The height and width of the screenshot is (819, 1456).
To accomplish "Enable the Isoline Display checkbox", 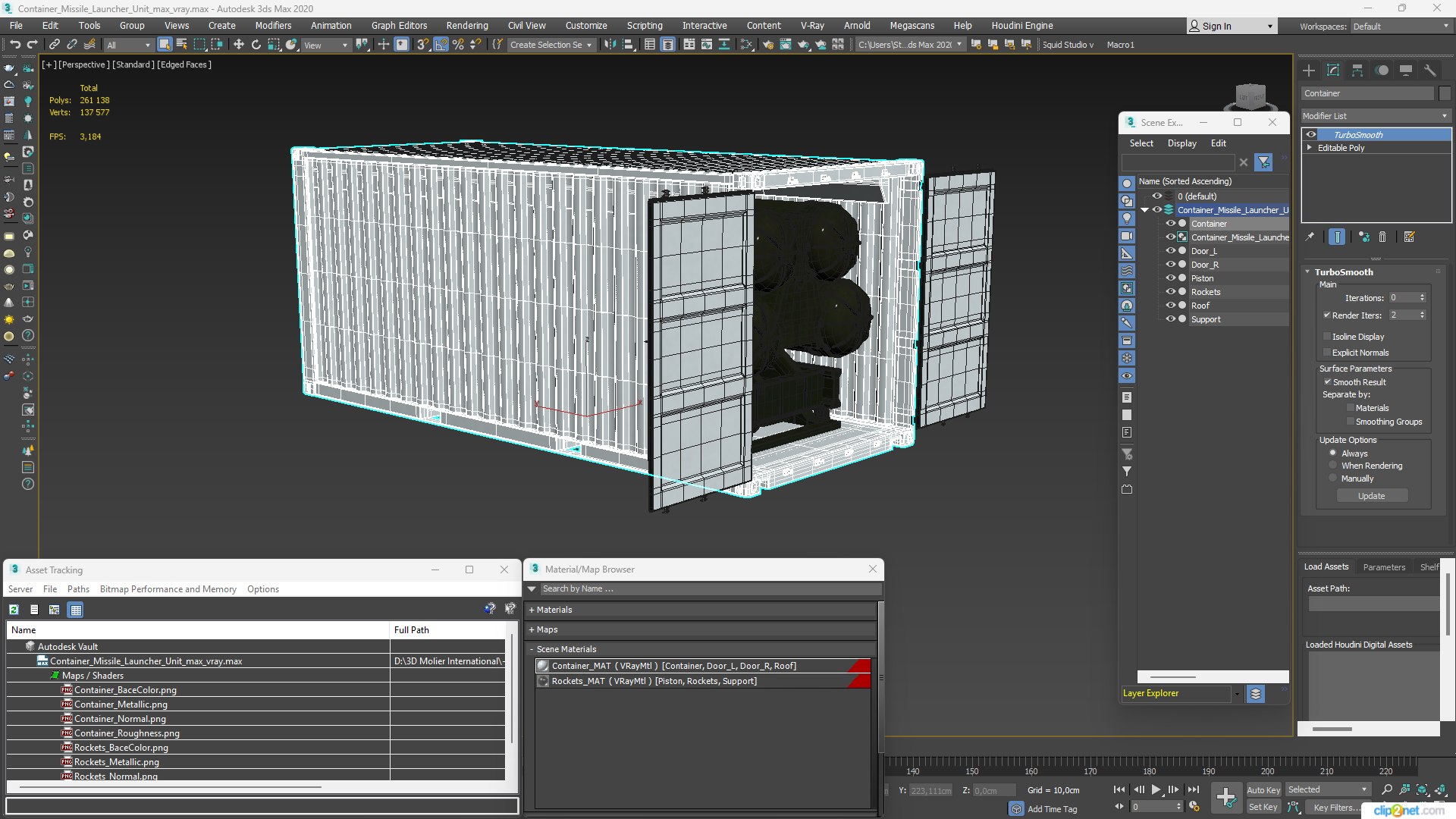I will pyautogui.click(x=1327, y=337).
